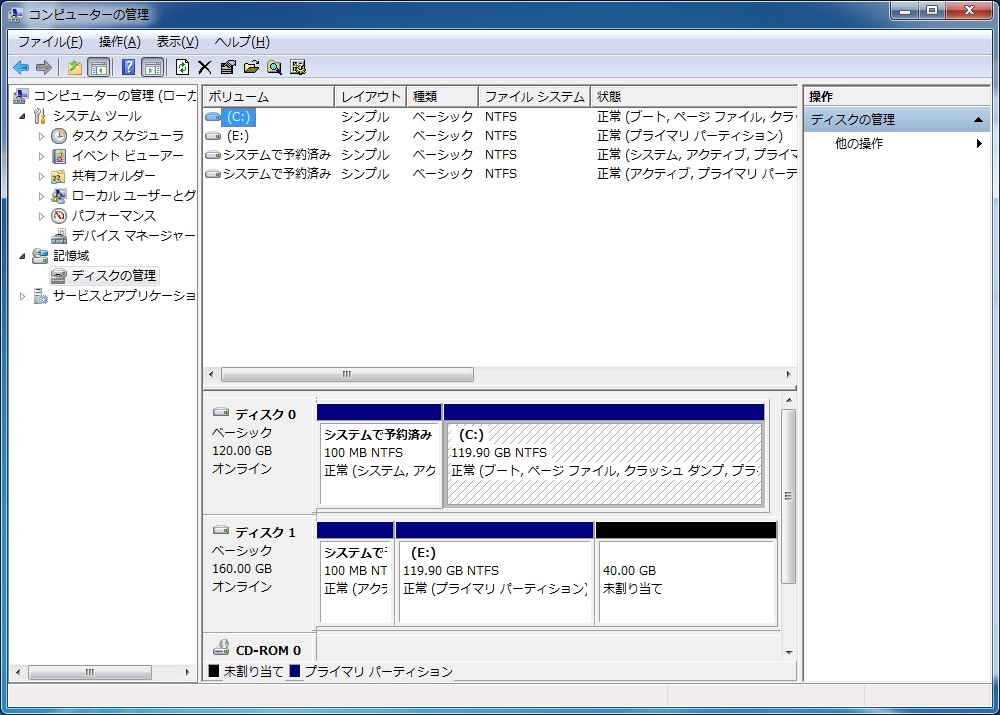Open help with the question mark icon
This screenshot has height=715, width=1000.
[x=128, y=67]
